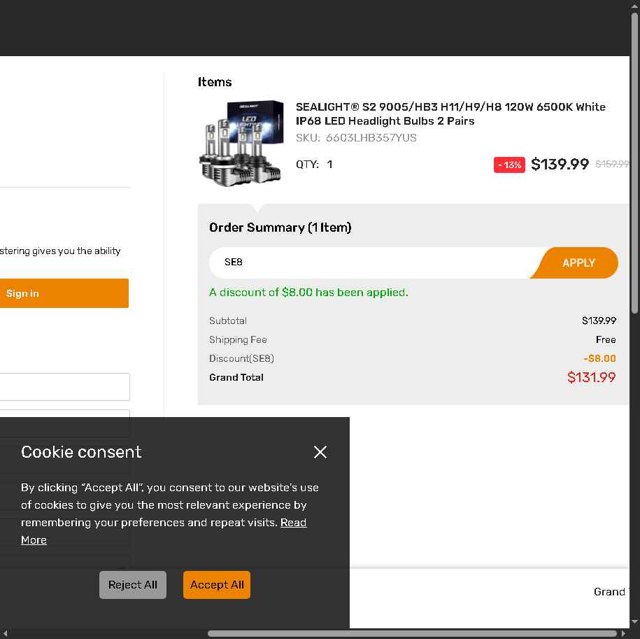Click the discount applied confirmation message

pos(309,292)
